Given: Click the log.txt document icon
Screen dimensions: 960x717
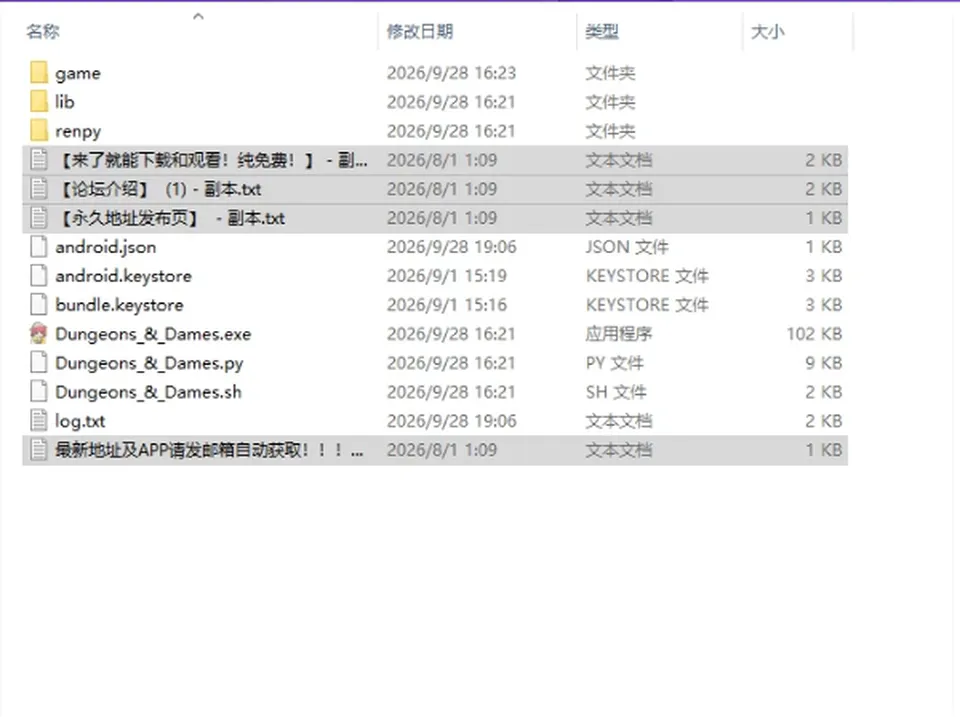Looking at the screenshot, I should [39, 421].
